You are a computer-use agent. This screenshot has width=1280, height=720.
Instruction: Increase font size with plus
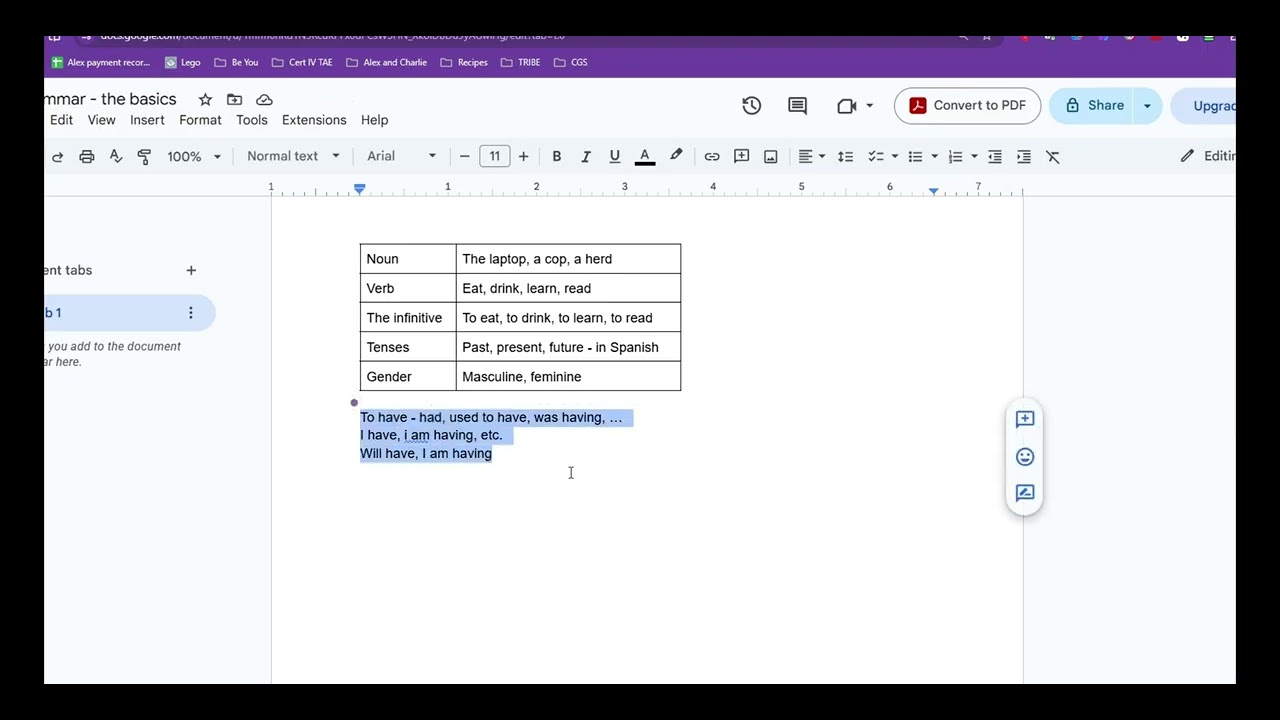point(523,157)
